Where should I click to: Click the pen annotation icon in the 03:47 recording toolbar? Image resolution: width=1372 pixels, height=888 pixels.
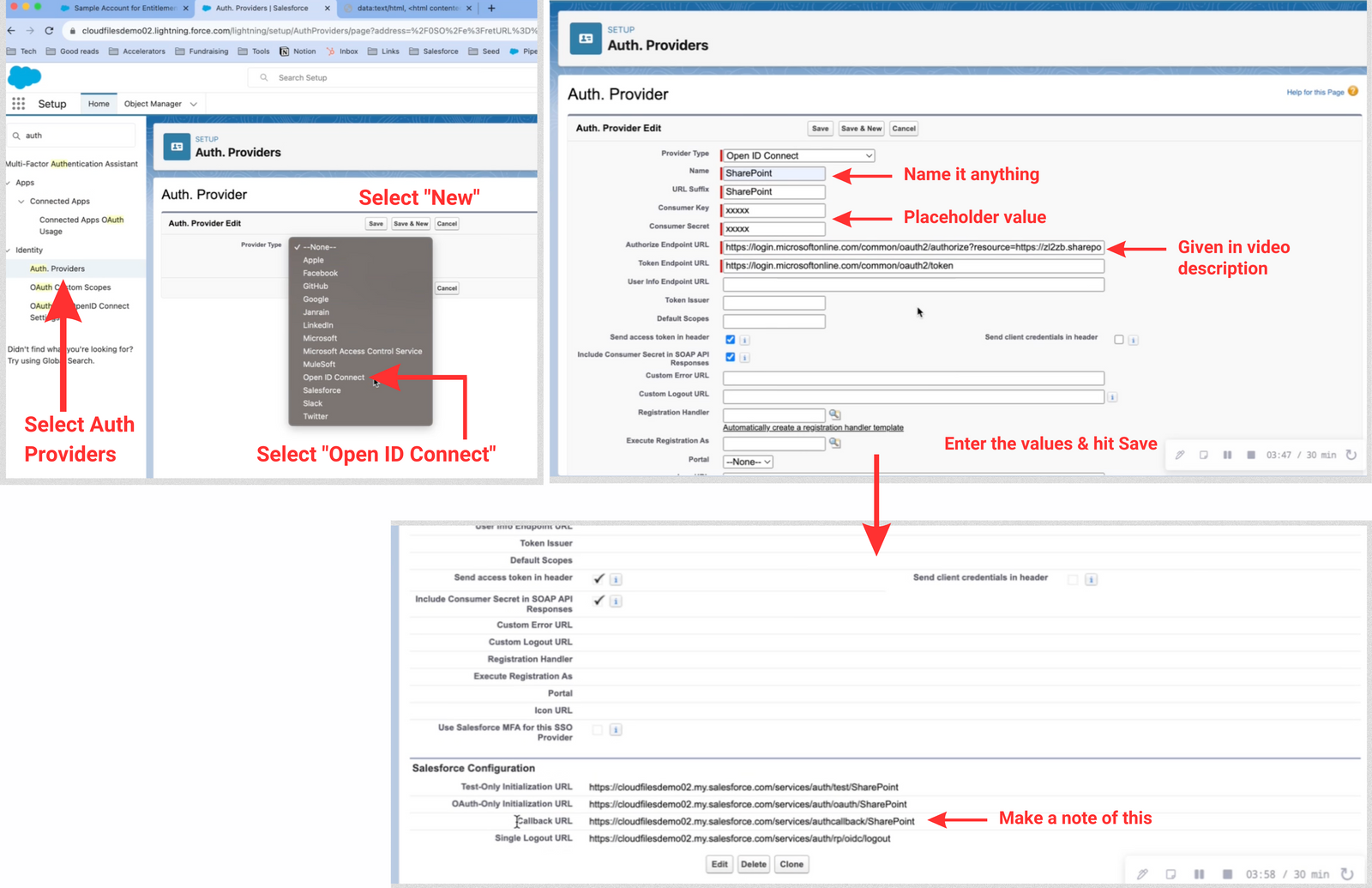tap(1180, 455)
